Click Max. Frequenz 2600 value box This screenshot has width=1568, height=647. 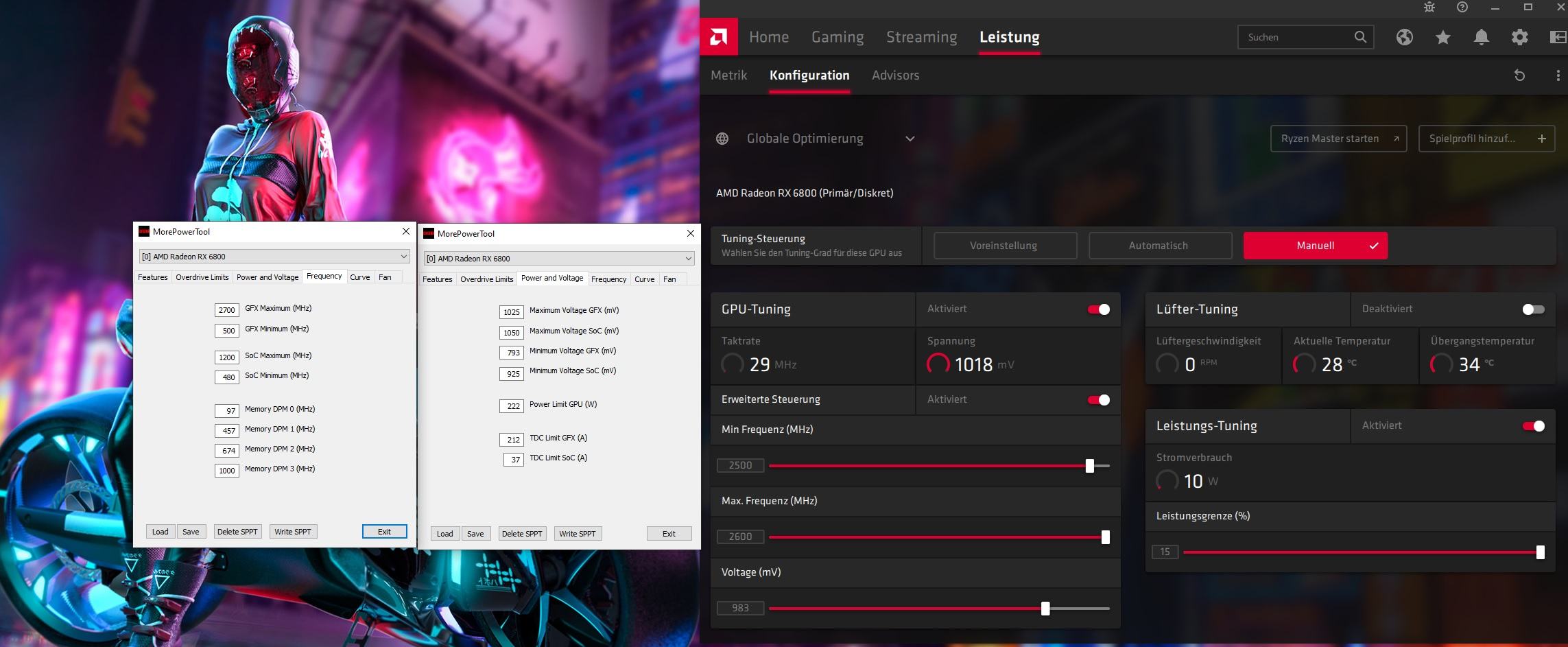740,537
